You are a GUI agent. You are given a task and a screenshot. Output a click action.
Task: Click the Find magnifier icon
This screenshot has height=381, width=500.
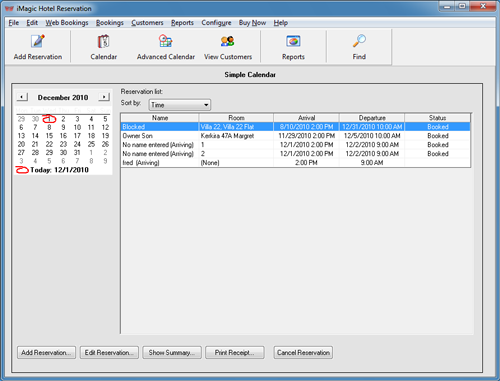[x=359, y=41]
